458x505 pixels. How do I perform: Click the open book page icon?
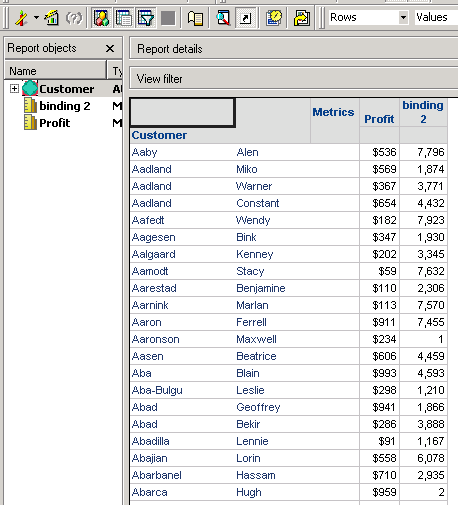tap(195, 18)
